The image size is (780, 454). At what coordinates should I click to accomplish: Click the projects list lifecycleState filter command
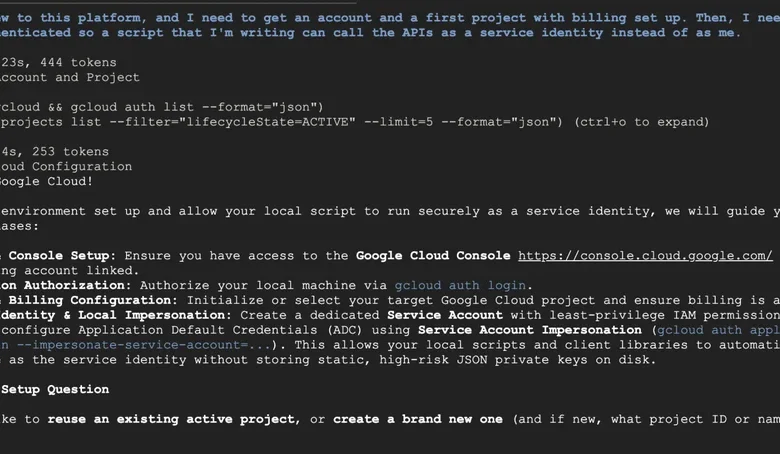click(281, 122)
